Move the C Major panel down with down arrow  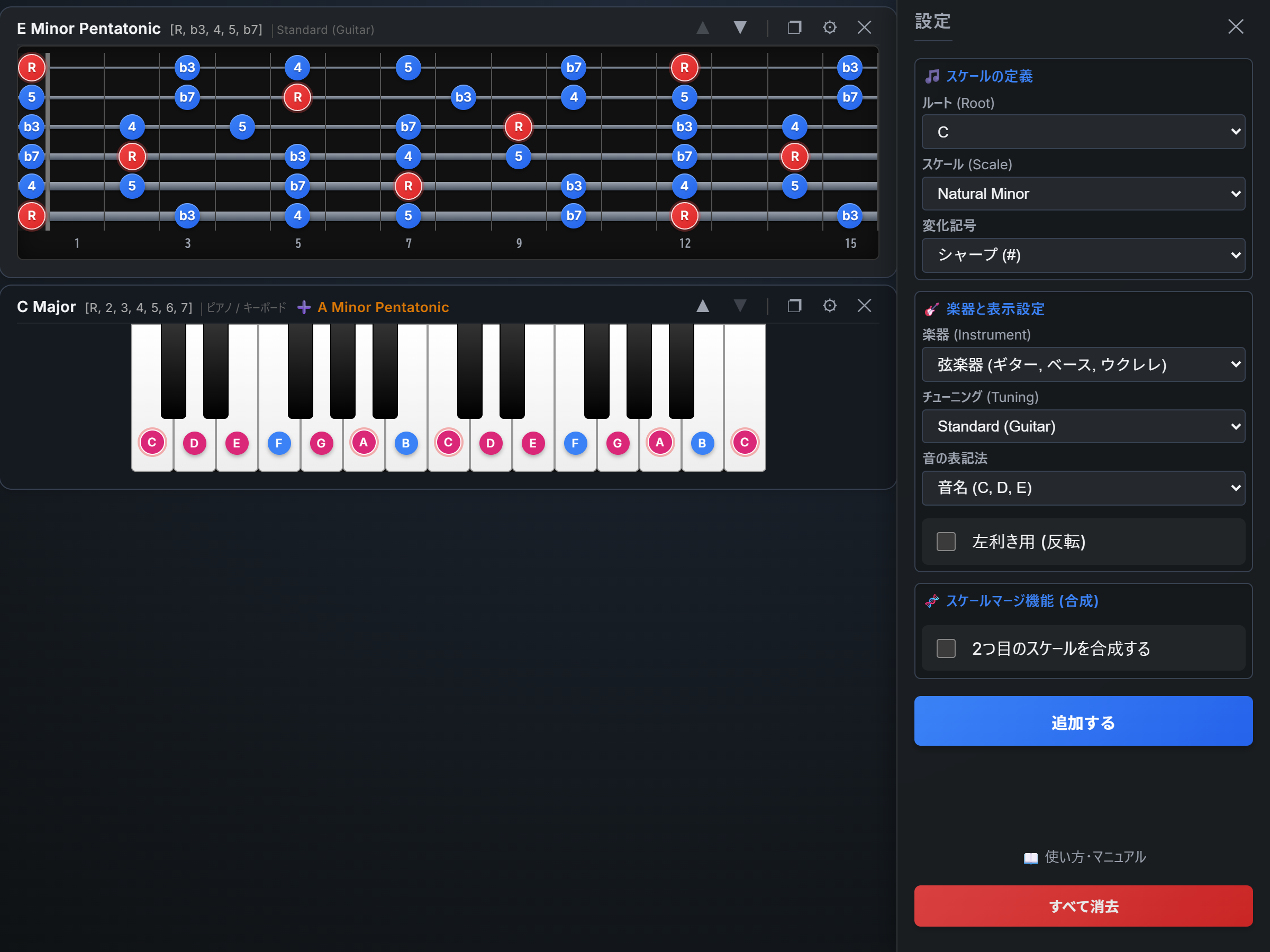[739, 306]
